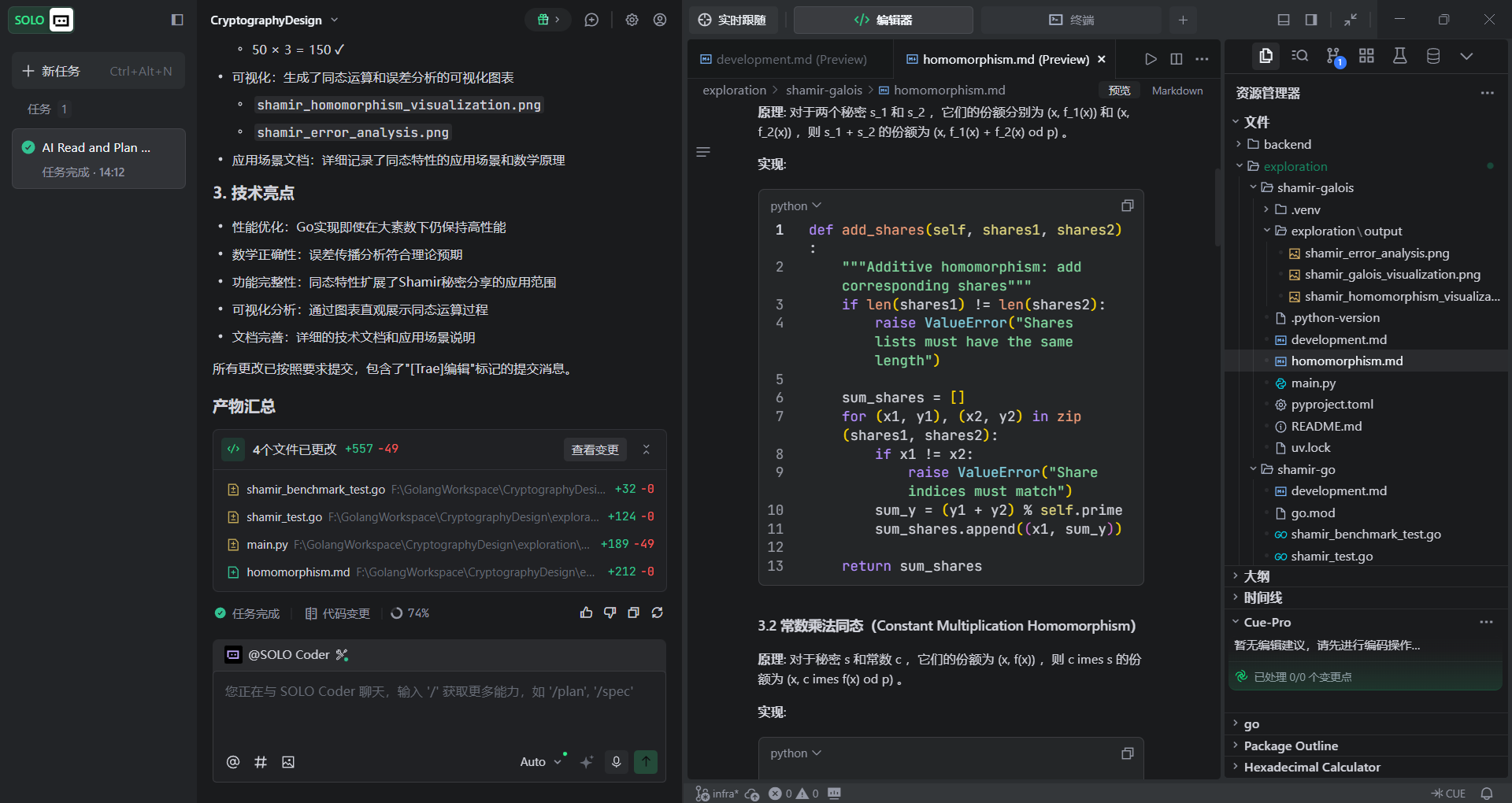The width and height of the screenshot is (1512, 803).
Task: Click the source control icon in sidebar
Action: coord(1333,56)
